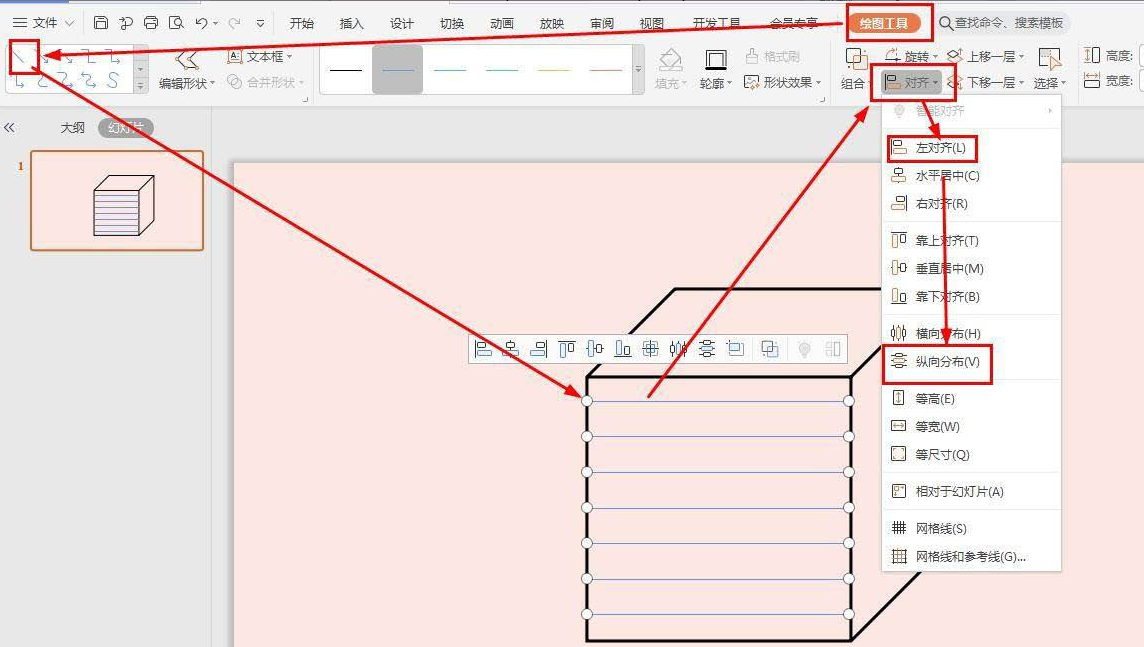Expand the shapes gallery more arrow
The height and width of the screenshot is (647, 1144).
140,85
